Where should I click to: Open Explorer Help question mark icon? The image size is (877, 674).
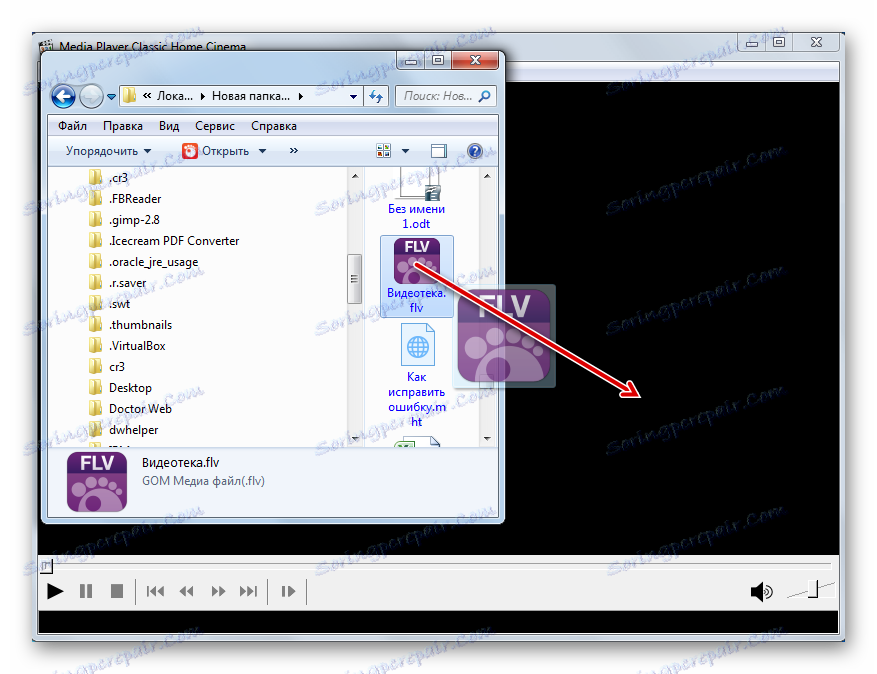pos(475,150)
